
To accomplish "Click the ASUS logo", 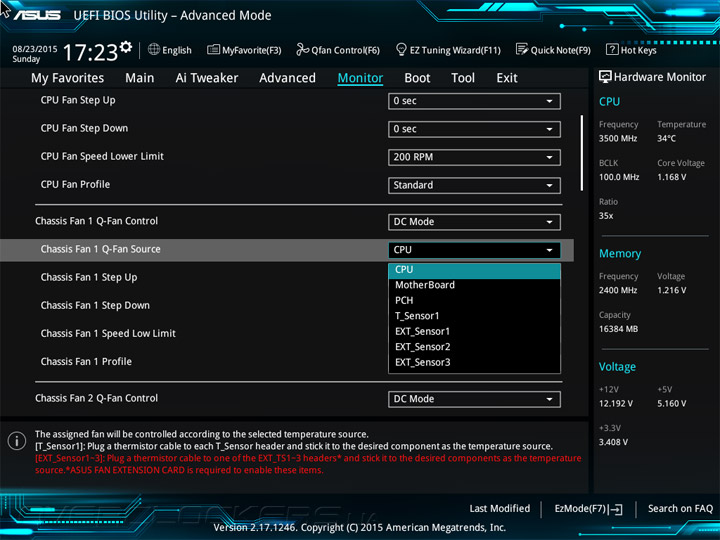I will [x=37, y=15].
